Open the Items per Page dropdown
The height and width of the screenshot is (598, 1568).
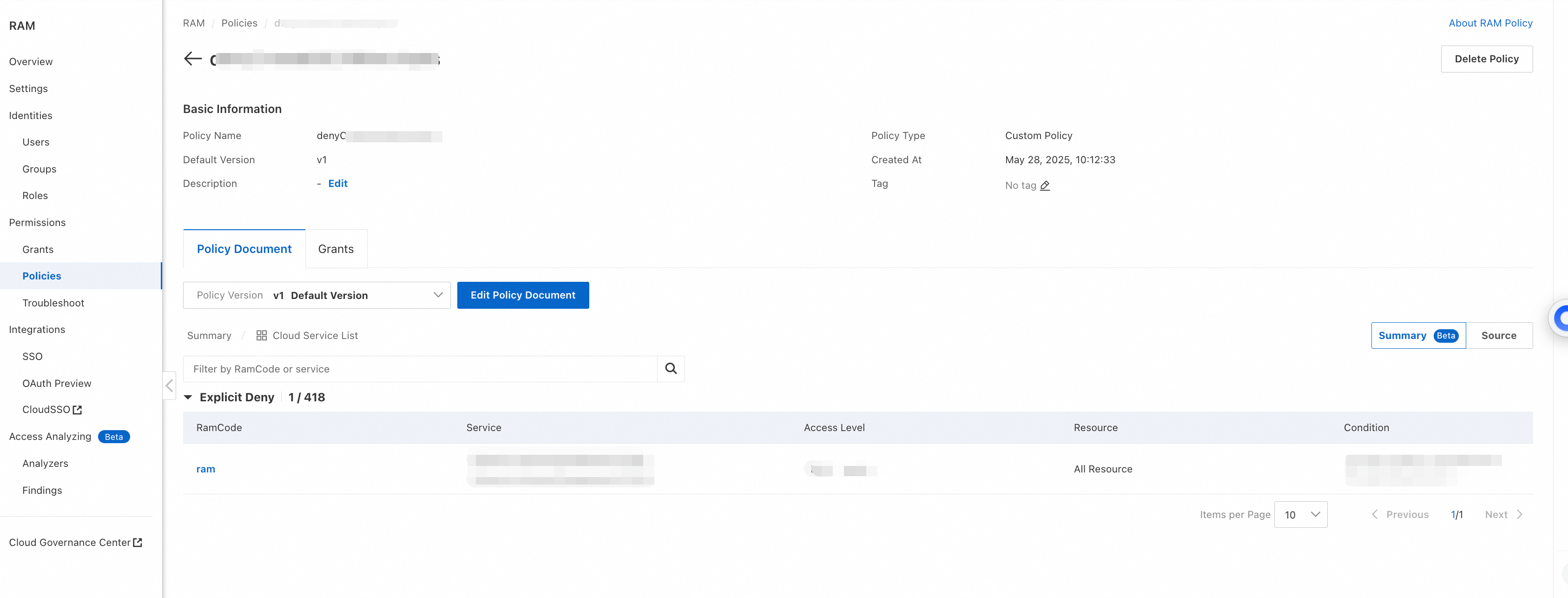click(x=1300, y=515)
